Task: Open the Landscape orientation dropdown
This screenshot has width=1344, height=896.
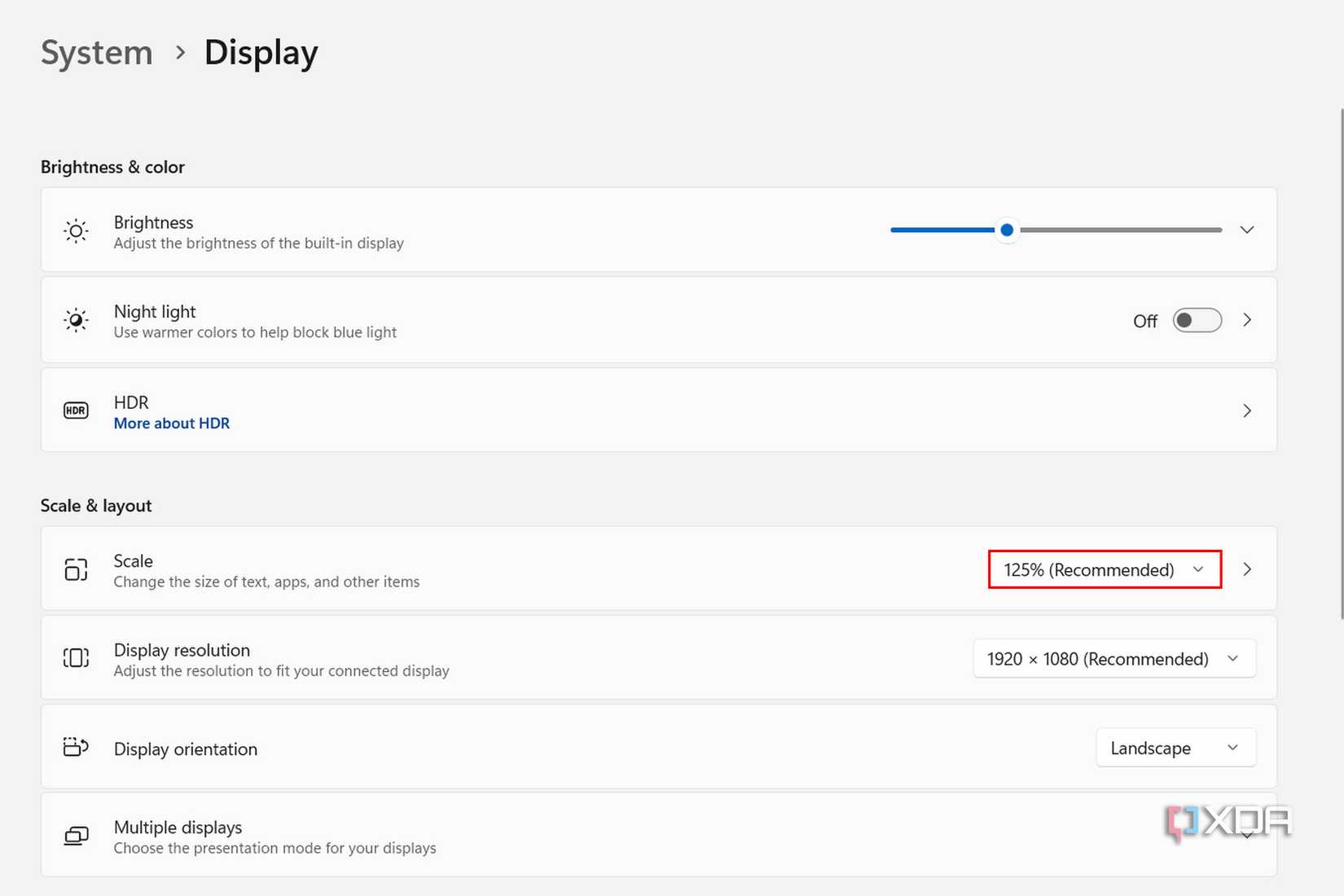Action: point(1175,748)
